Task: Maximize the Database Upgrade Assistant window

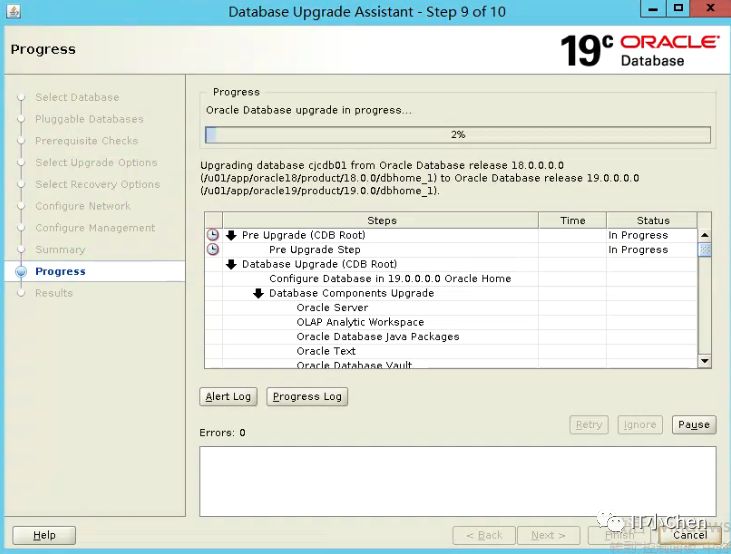Action: point(678,8)
